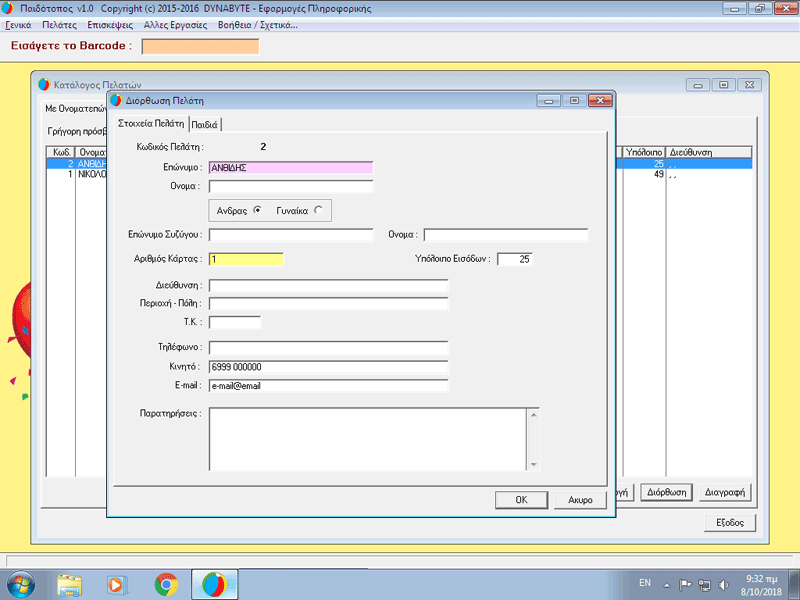Confirm edits with the OK button
Image resolution: width=800 pixels, height=600 pixels.
pyautogui.click(x=521, y=500)
